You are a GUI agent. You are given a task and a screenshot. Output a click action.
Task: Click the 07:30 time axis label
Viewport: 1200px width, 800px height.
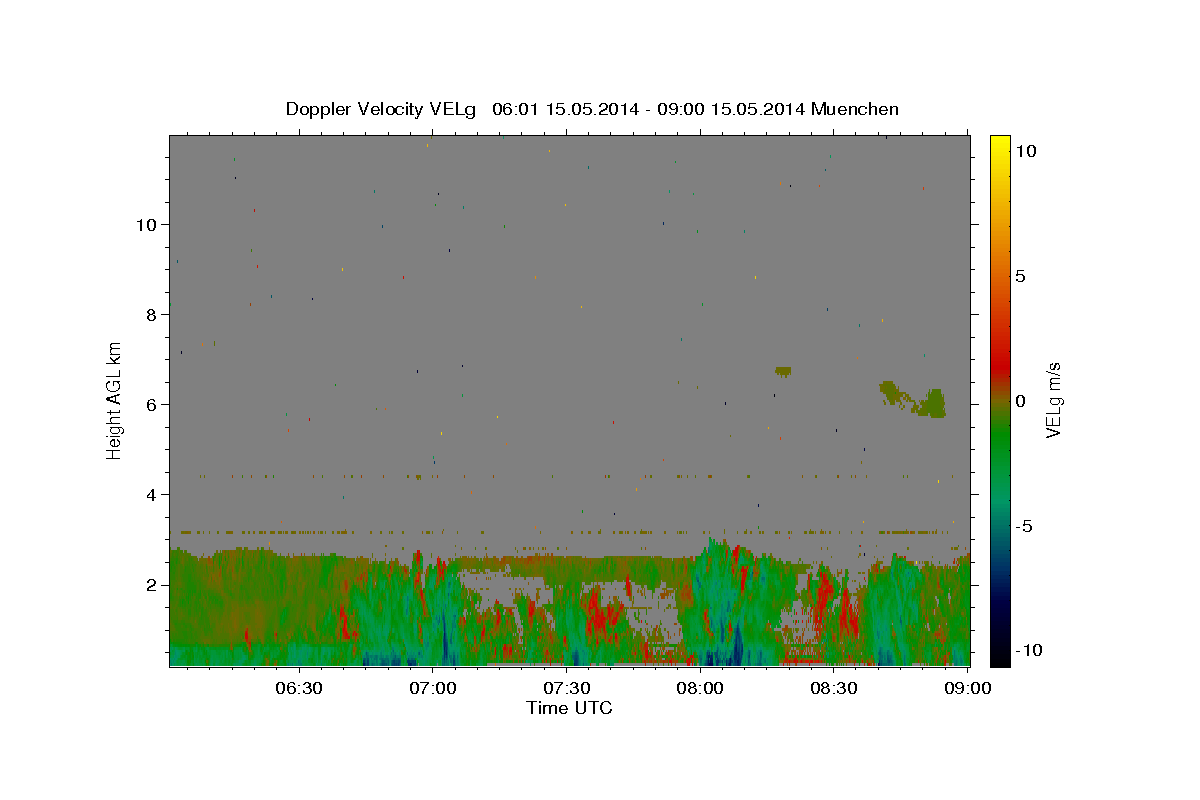pos(566,688)
